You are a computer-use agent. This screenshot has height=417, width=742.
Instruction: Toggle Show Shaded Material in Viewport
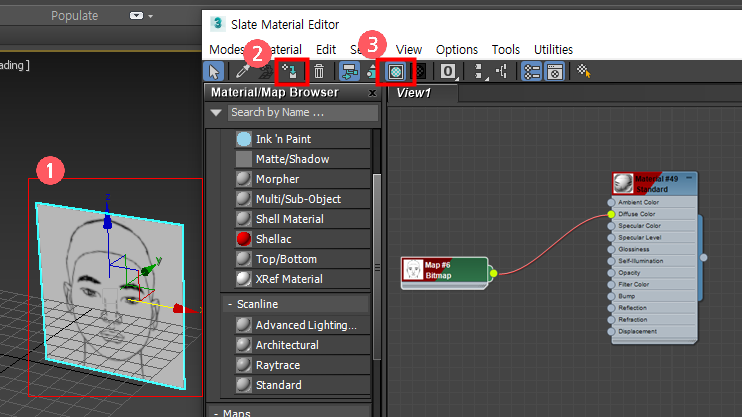[396, 72]
